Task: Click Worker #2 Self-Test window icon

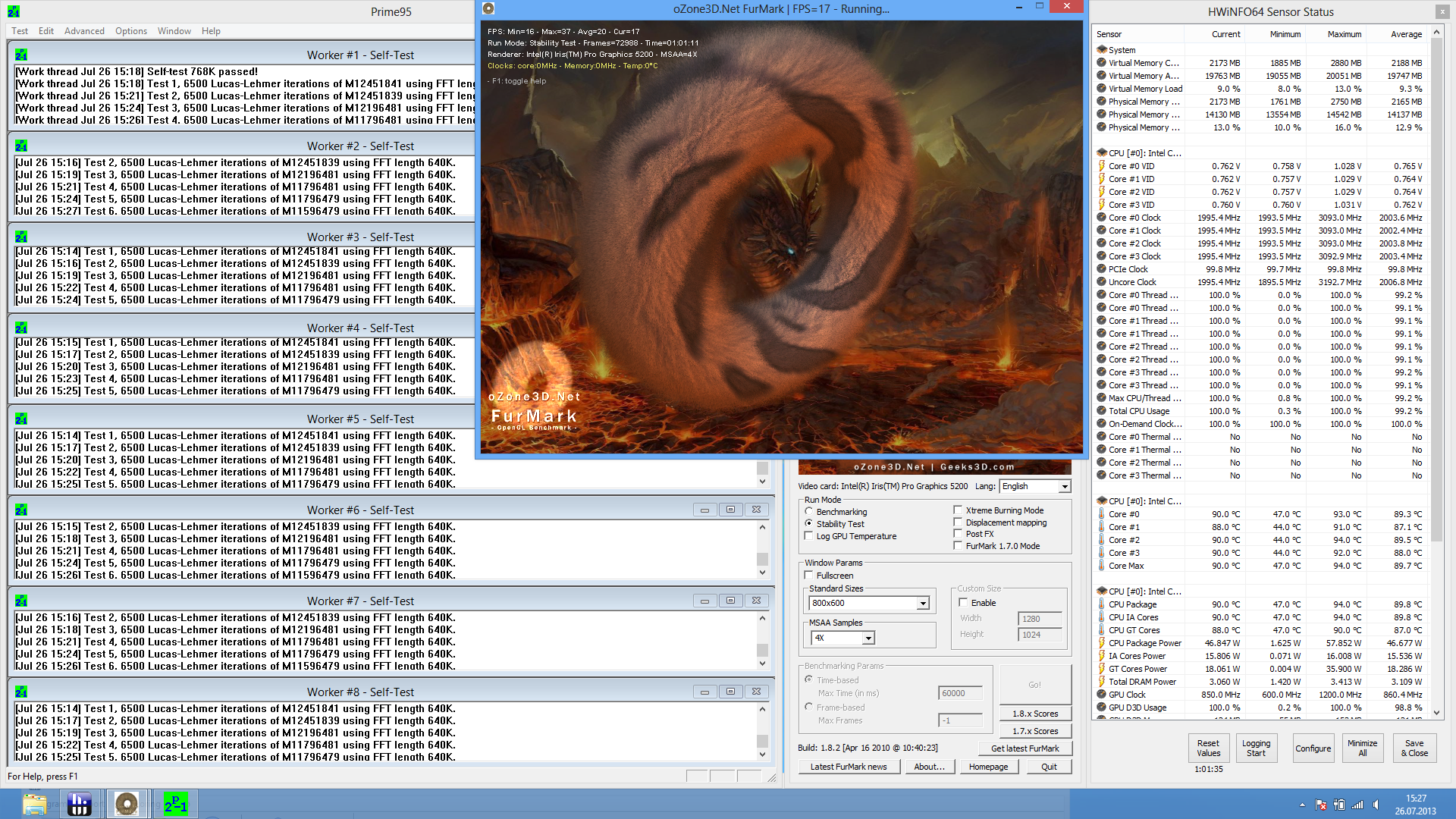Action: pyautogui.click(x=21, y=146)
